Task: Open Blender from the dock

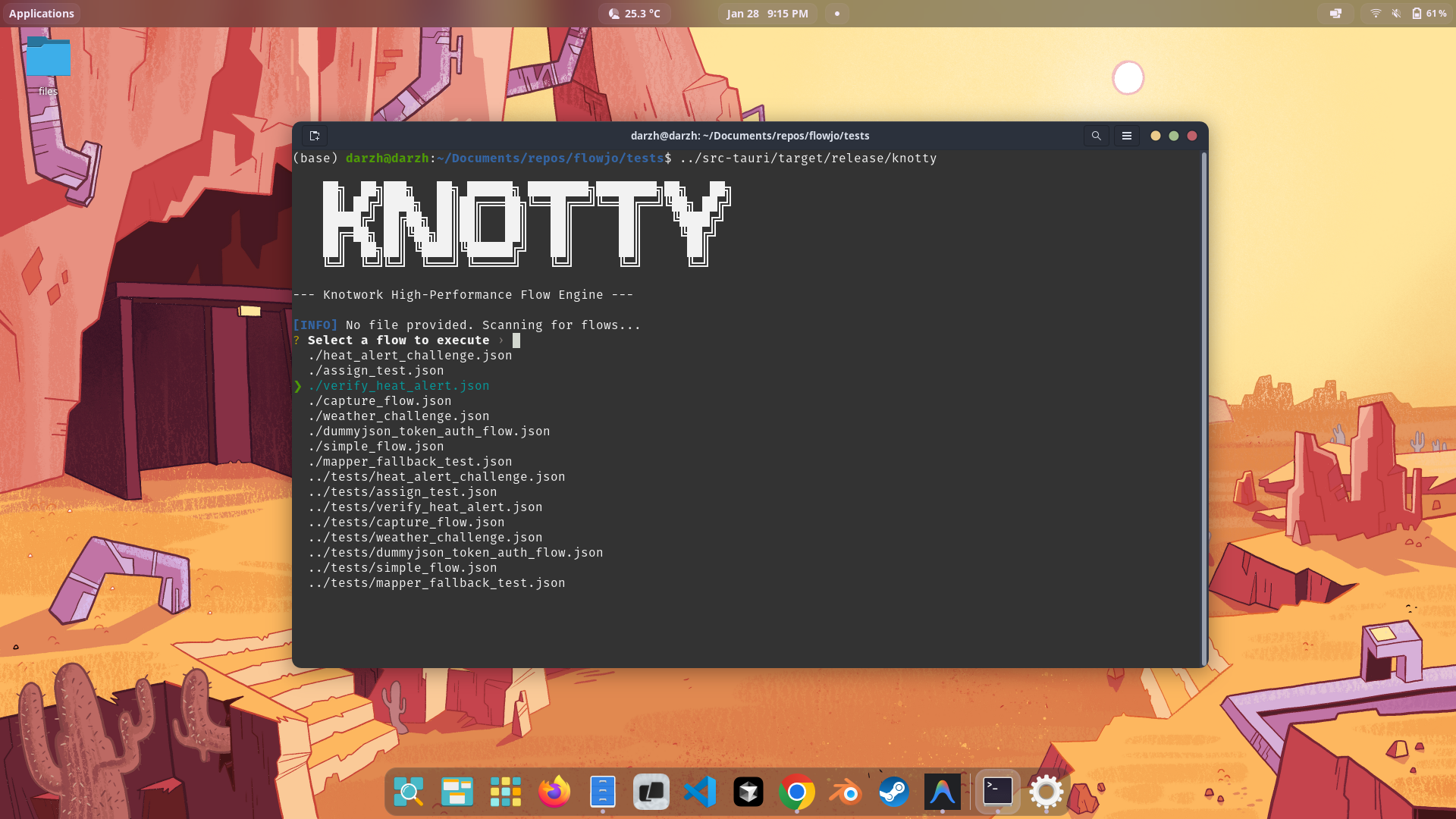Action: tap(846, 791)
